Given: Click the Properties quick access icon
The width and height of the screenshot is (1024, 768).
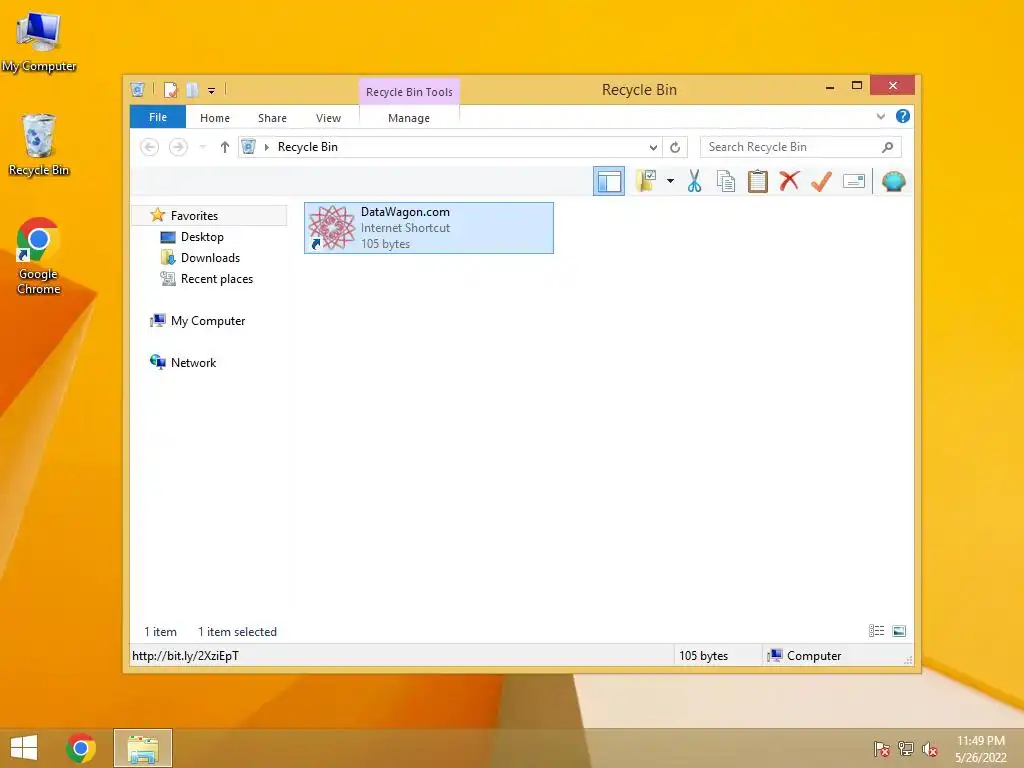Looking at the screenshot, I should click(x=170, y=89).
